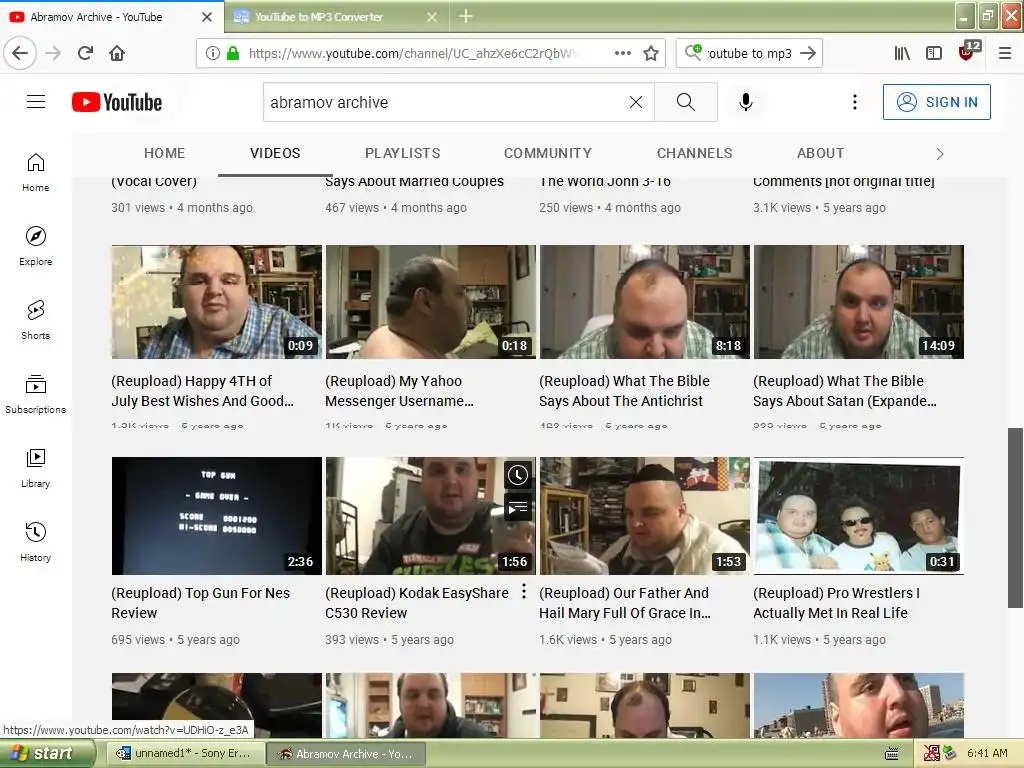Click the search magnifier button
This screenshot has height=768, width=1024.
686,102
